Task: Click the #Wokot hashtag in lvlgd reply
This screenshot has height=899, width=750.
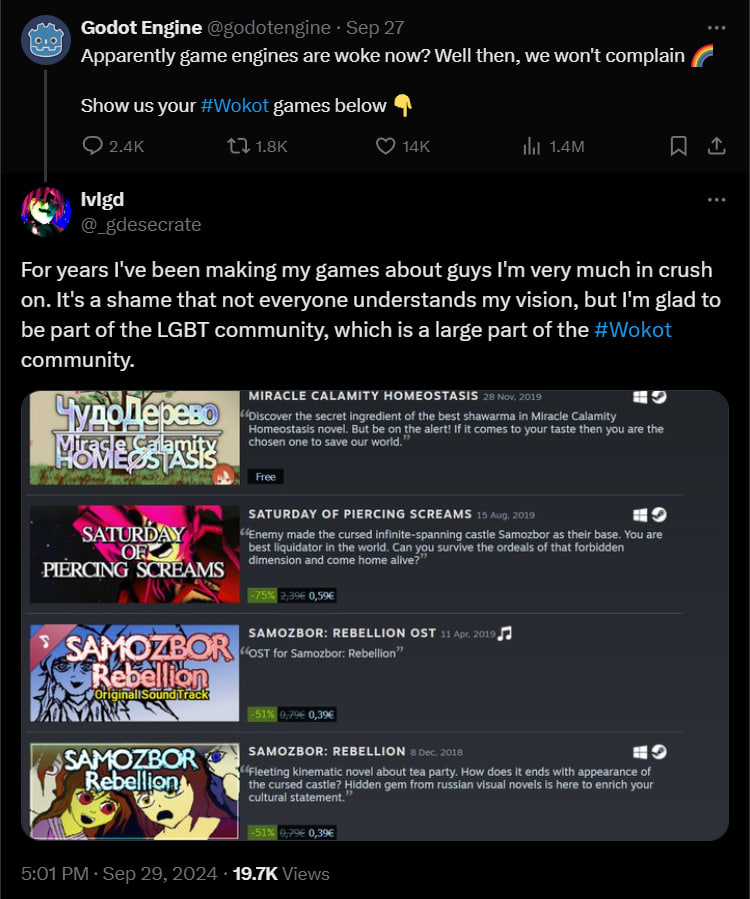Action: [x=632, y=330]
